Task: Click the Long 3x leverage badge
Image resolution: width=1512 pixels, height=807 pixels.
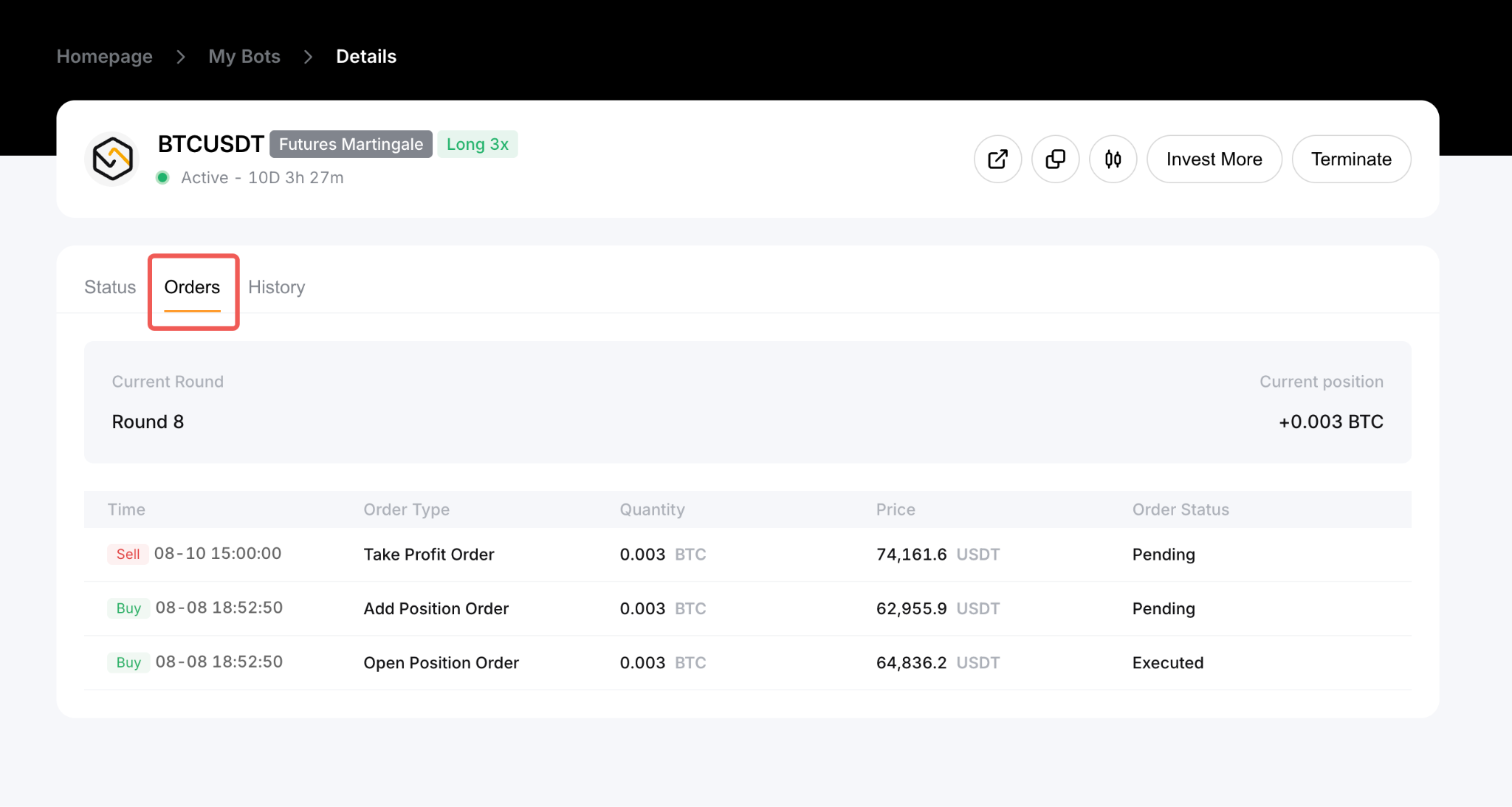Action: click(x=478, y=144)
